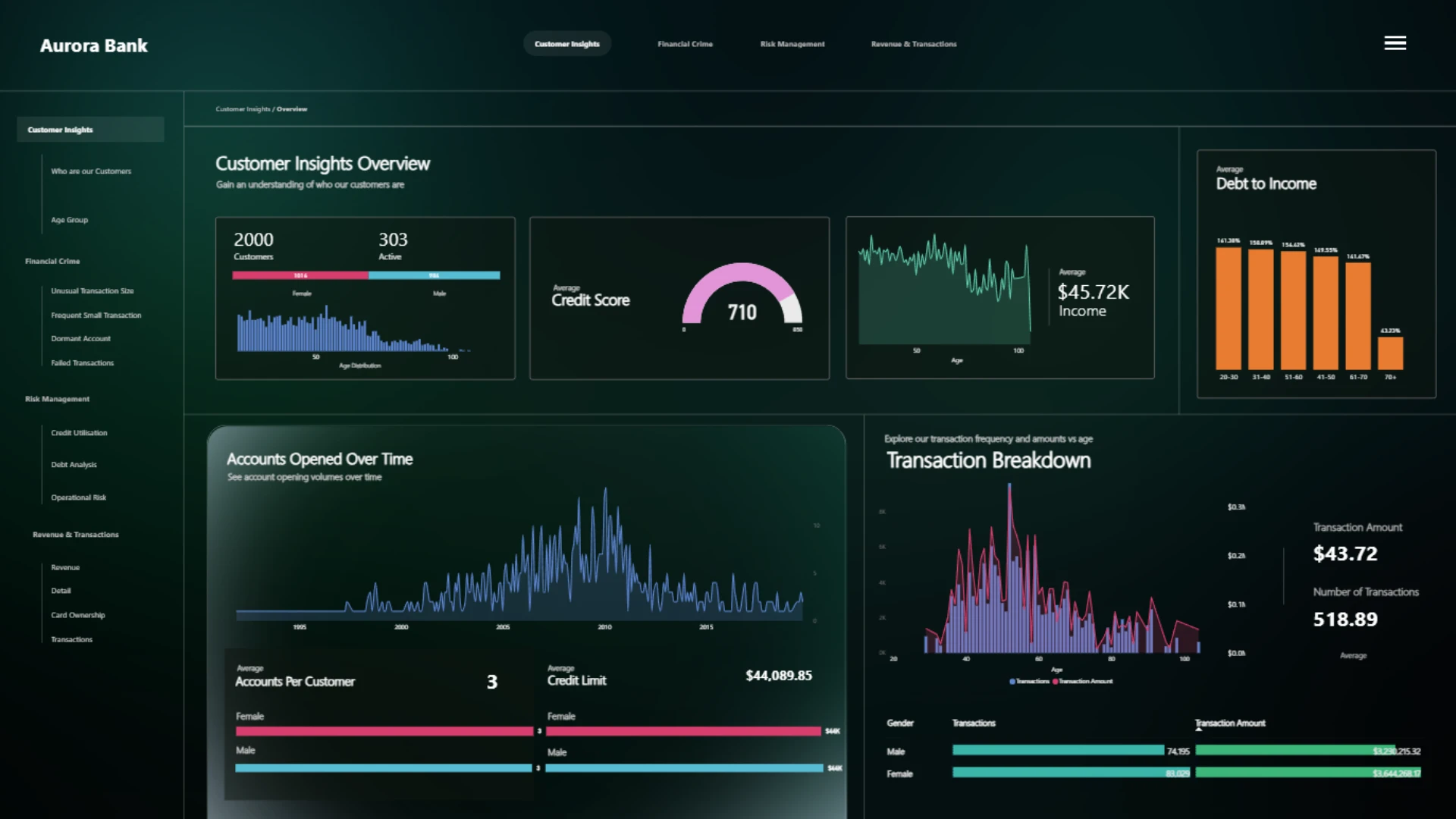Open Unusual Transaction Size page
This screenshot has width=1456, height=819.
(93, 291)
